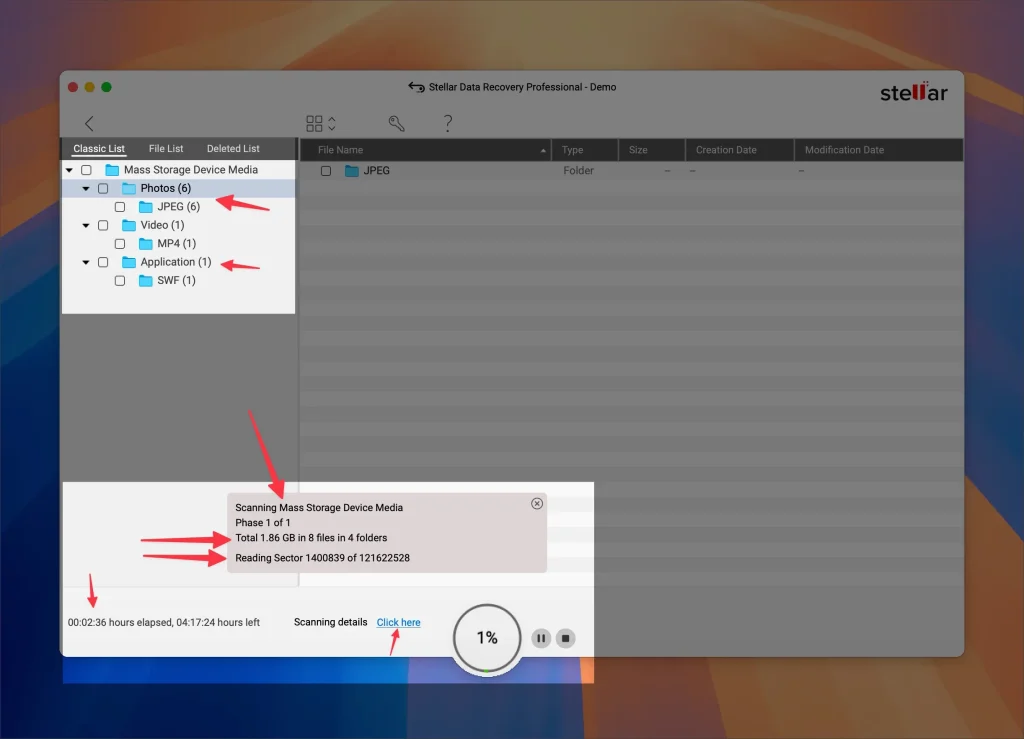Viewport: 1024px width, 739px height.
Task: Switch to the File List tab
Action: [x=166, y=147]
